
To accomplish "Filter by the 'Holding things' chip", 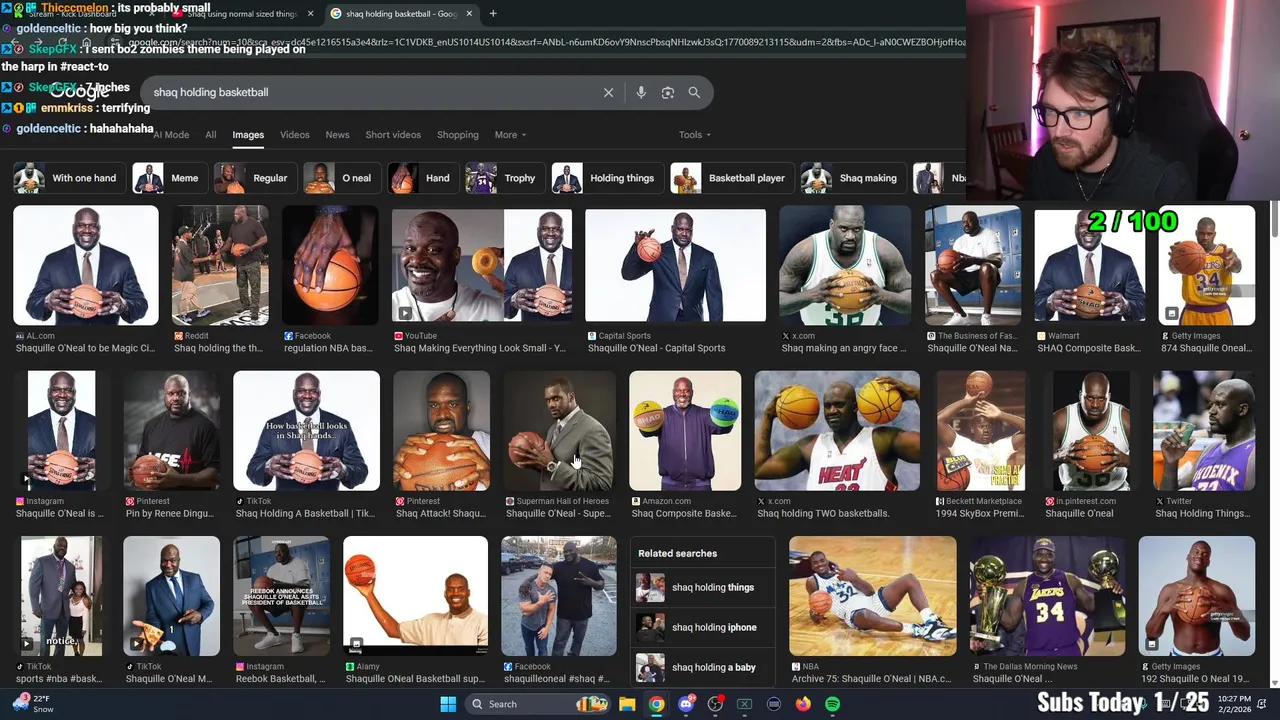I will (606, 178).
